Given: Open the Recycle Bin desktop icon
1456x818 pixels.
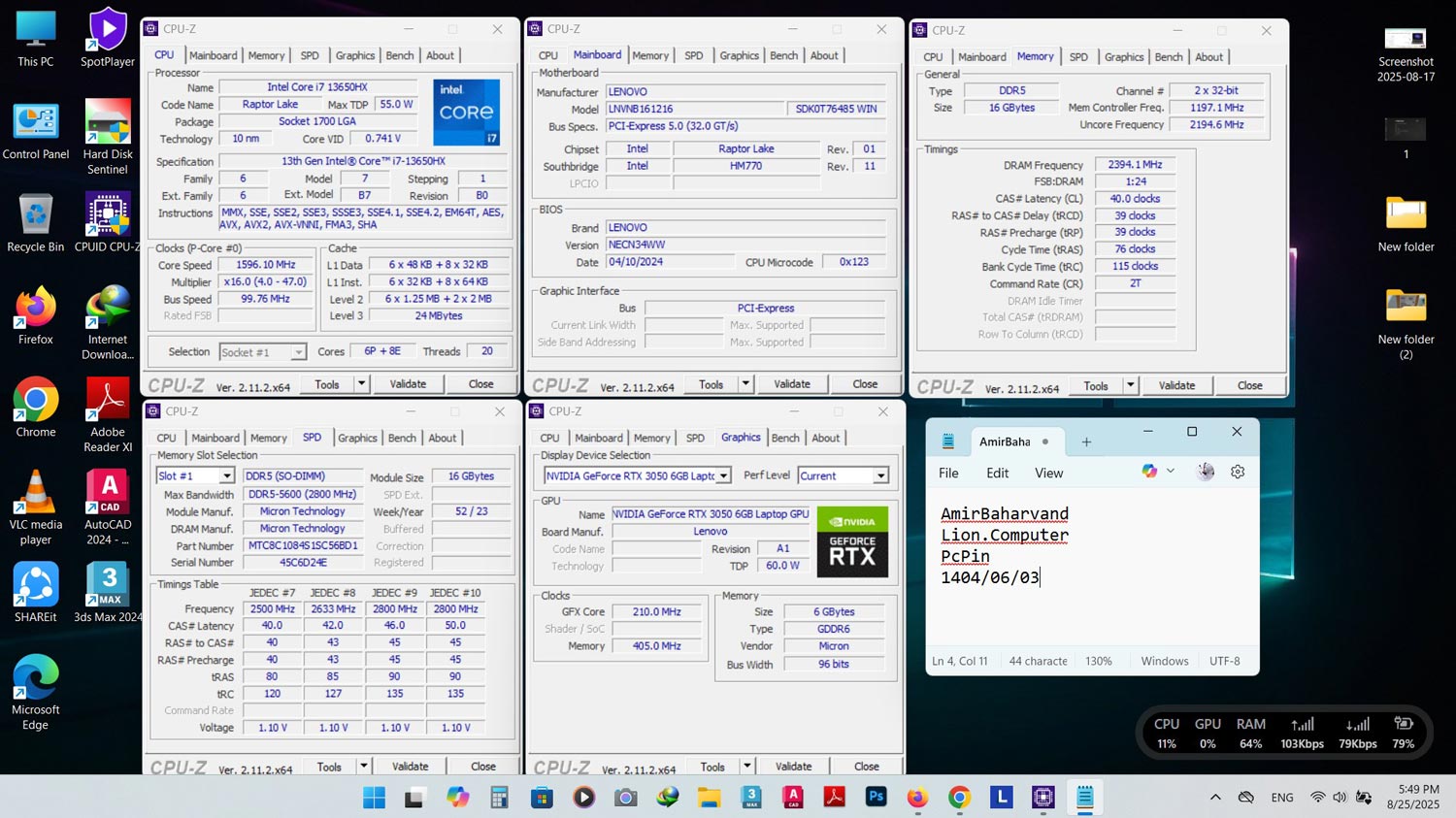Looking at the screenshot, I should pos(36,222).
